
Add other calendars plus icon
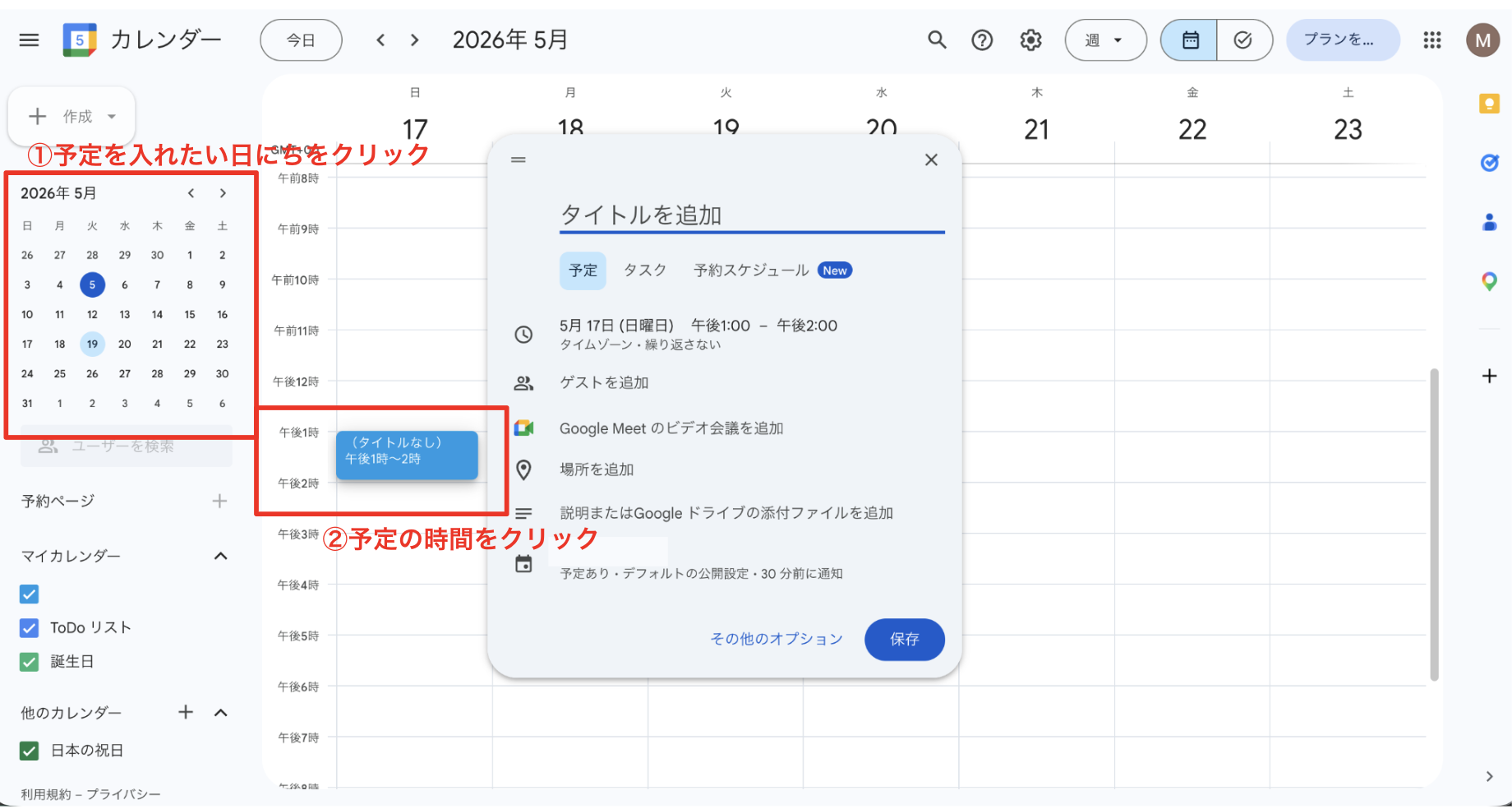tap(186, 712)
